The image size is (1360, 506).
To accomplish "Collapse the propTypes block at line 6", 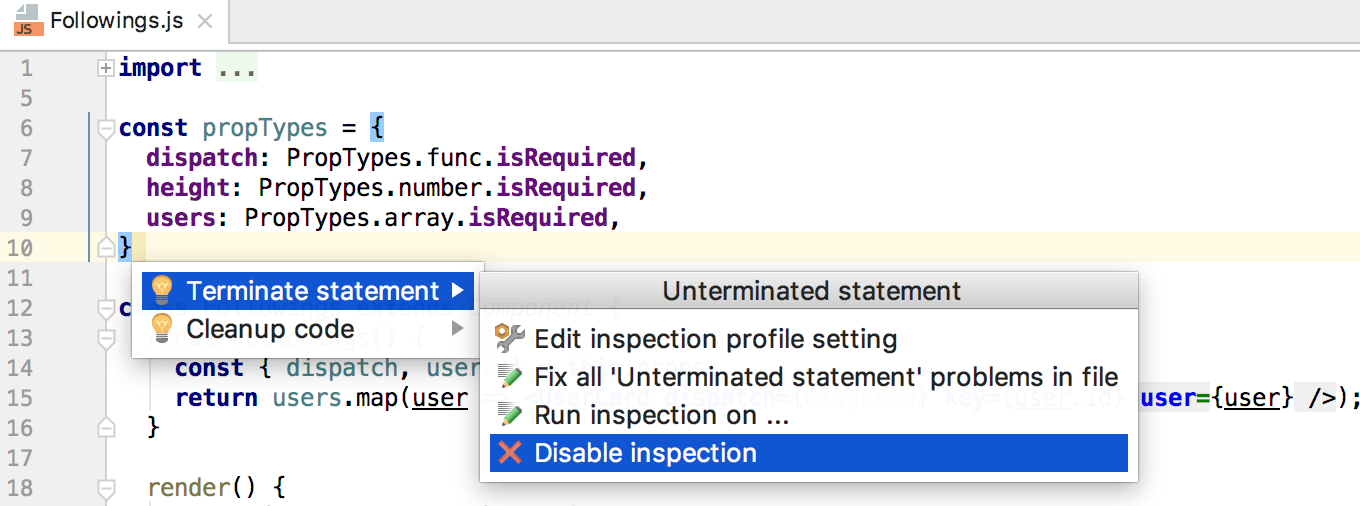I will click(x=106, y=128).
